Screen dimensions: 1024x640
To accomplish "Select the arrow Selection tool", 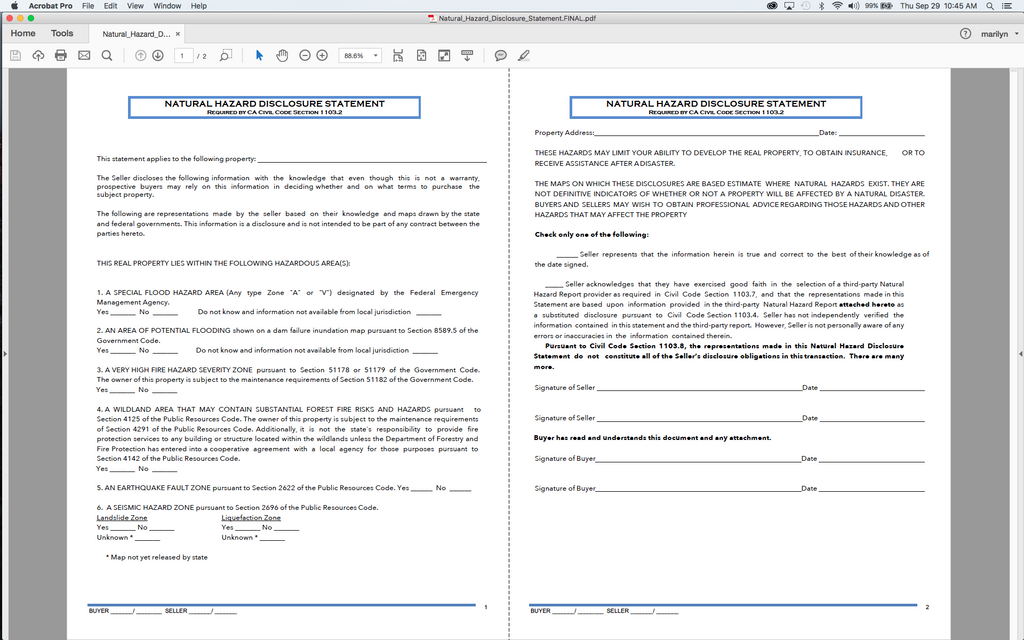I will click(259, 55).
